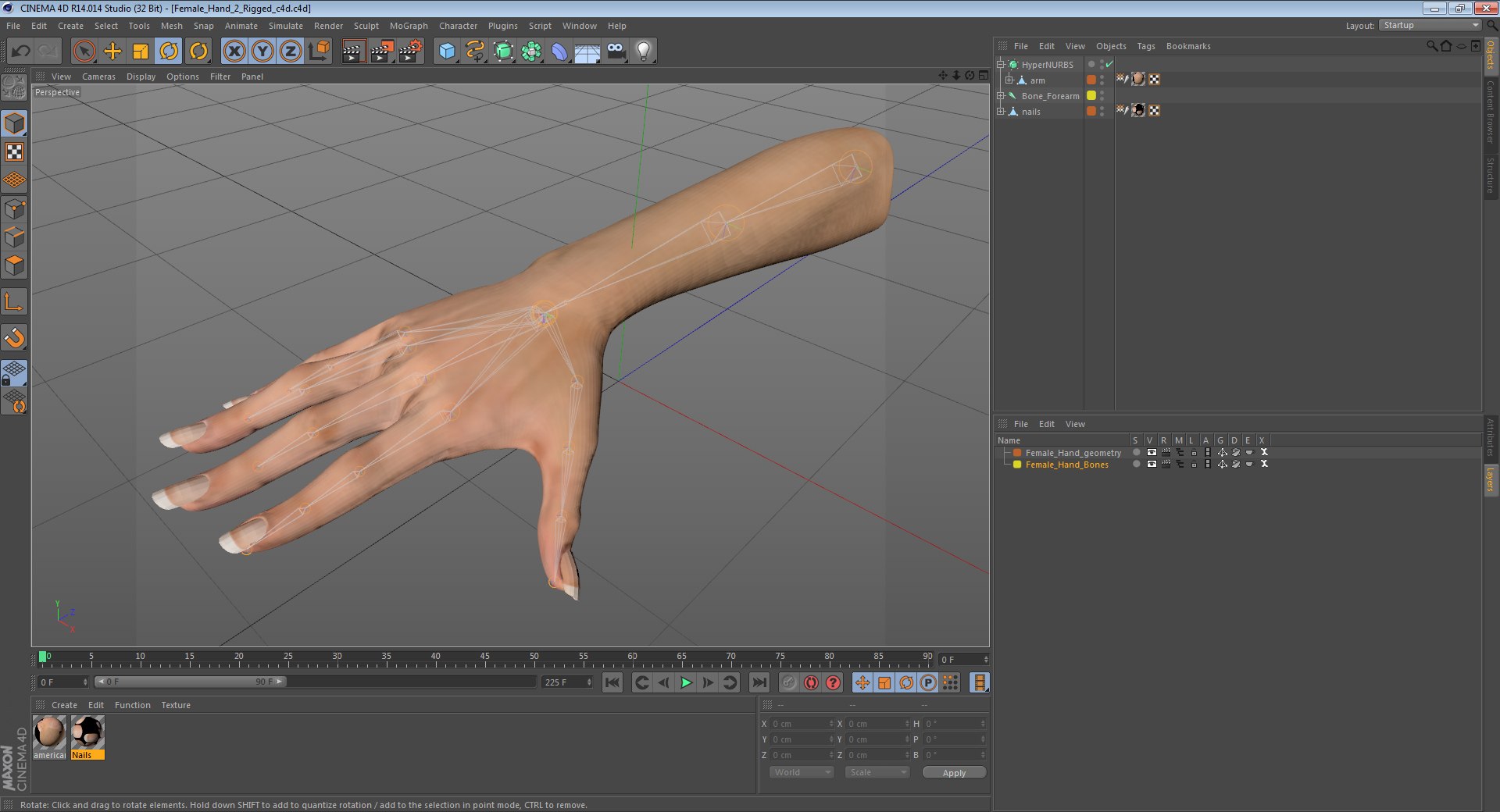Toggle Female_Hand_Bones layer visibility eye

pos(1151,465)
